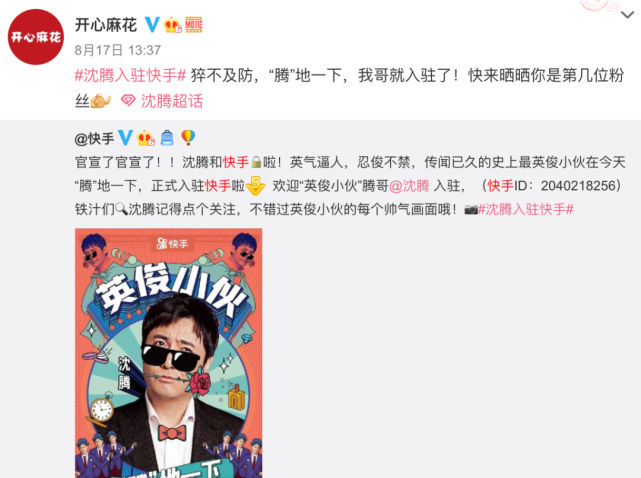Image resolution: width=641 pixels, height=478 pixels.
Task: Click the red 快手 keyword before ID number
Action: [500, 186]
